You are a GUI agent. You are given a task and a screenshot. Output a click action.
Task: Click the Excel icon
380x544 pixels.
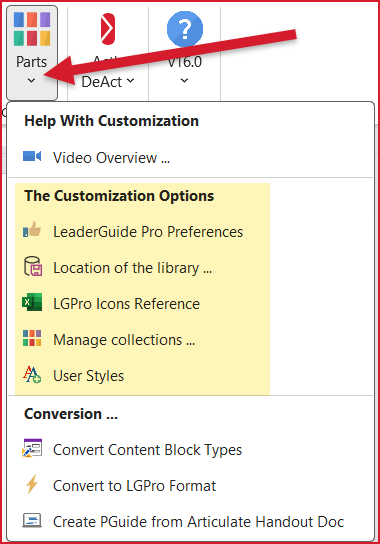(x=32, y=302)
